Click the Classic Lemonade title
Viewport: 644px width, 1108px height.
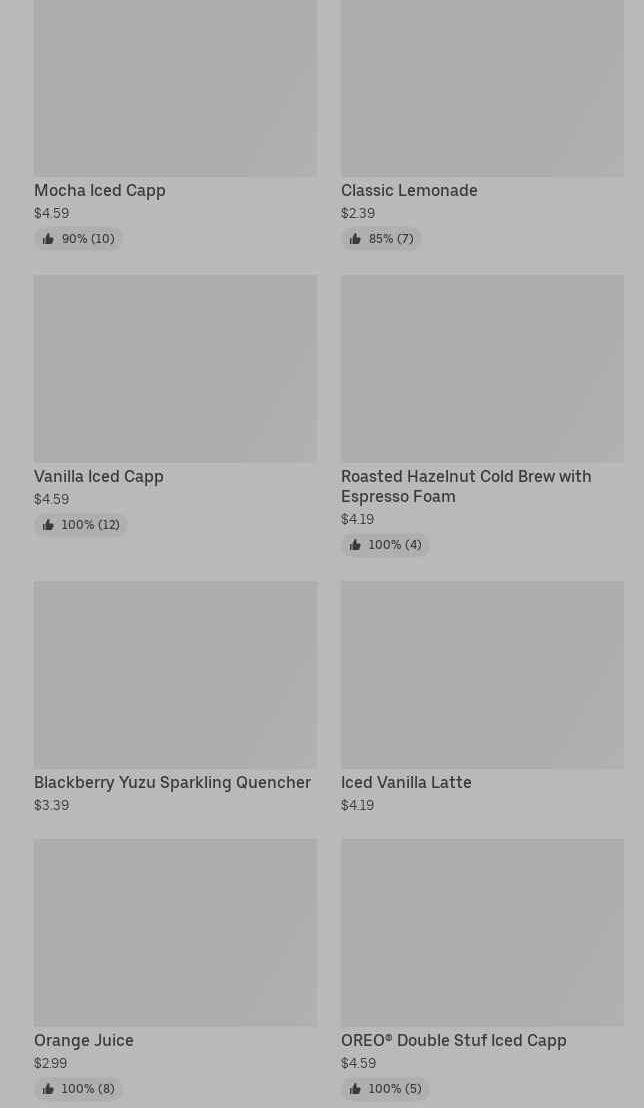click(x=409, y=190)
